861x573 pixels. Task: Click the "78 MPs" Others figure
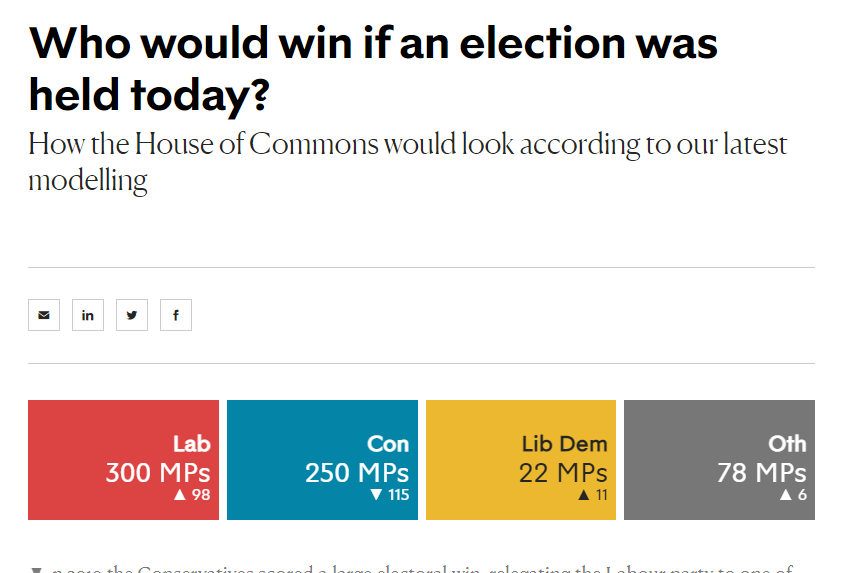(x=762, y=473)
